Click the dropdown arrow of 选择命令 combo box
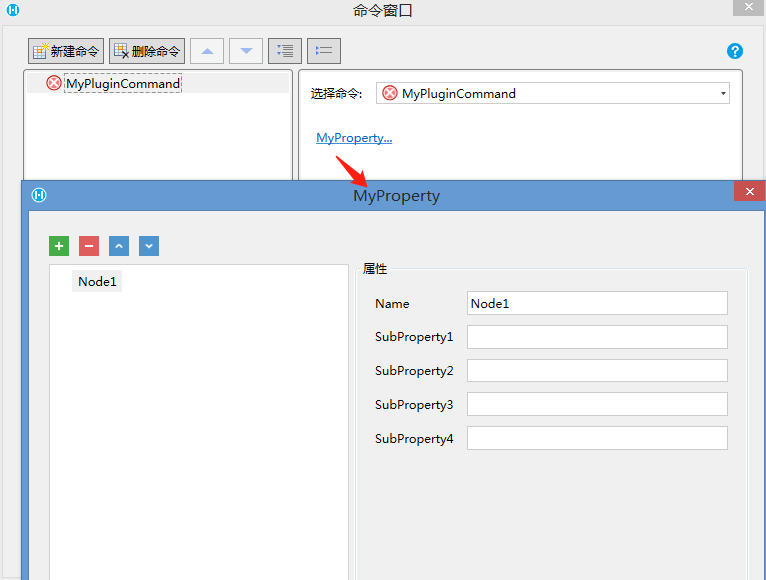This screenshot has width=766, height=580. coord(723,93)
